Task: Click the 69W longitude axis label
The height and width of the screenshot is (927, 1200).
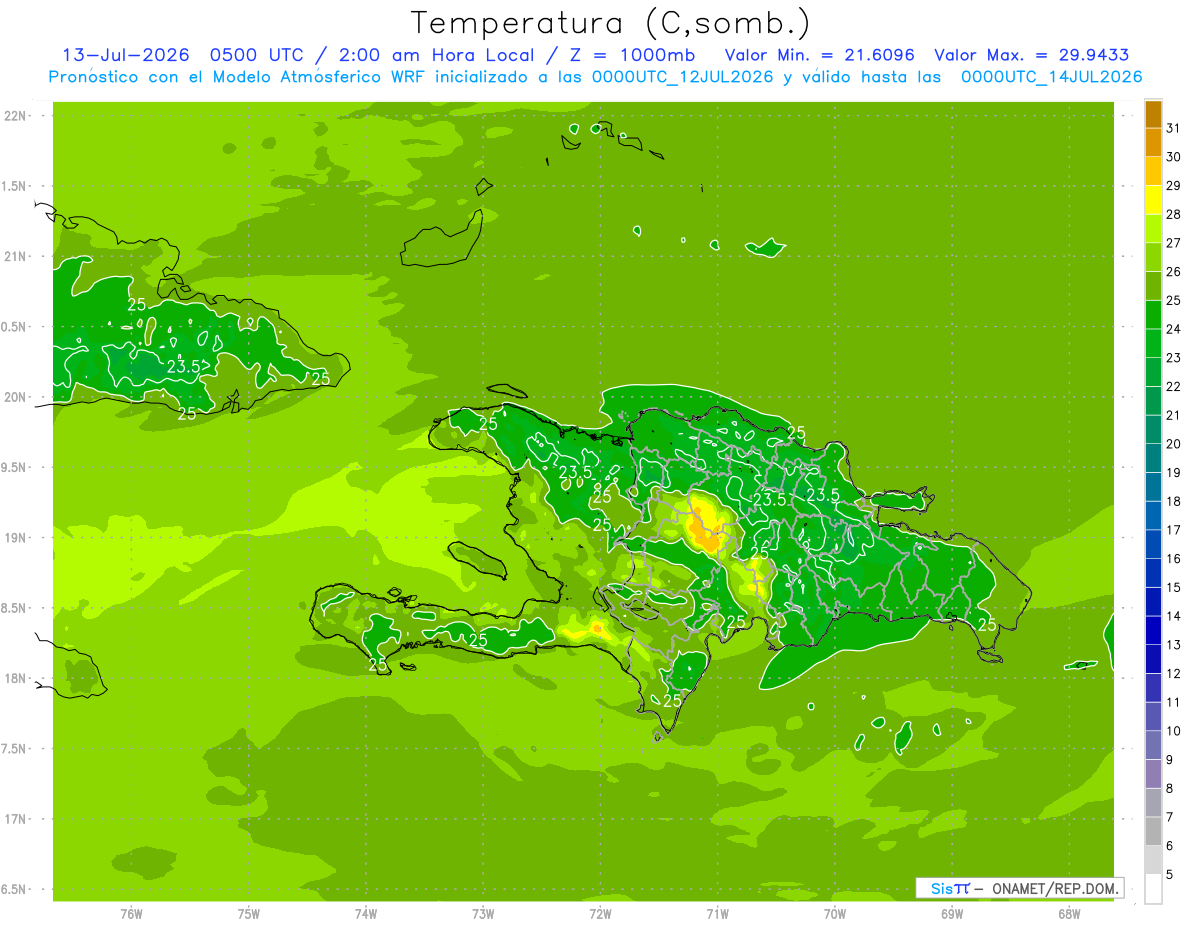Action: 952,914
